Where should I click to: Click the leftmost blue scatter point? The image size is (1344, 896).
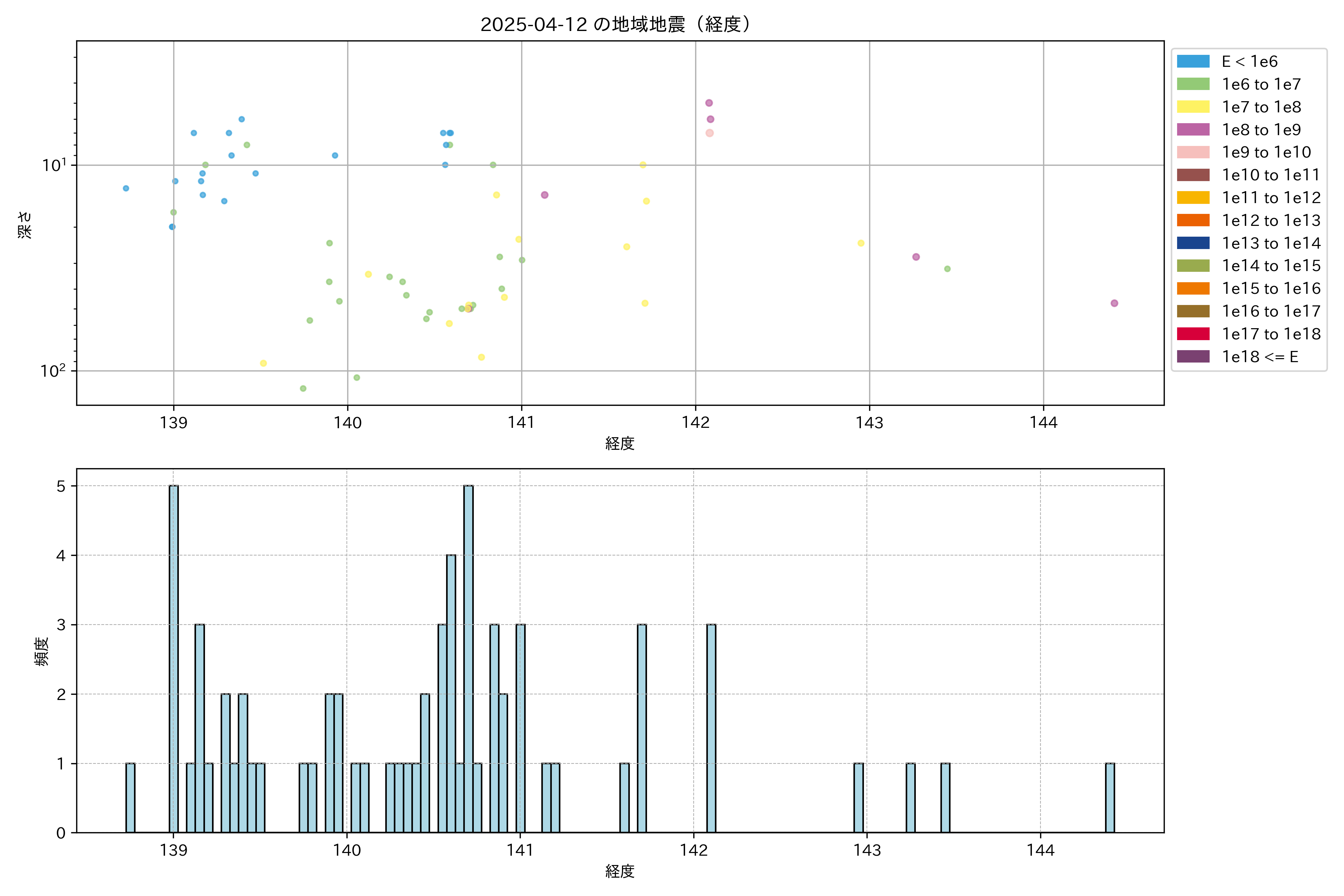(x=126, y=189)
